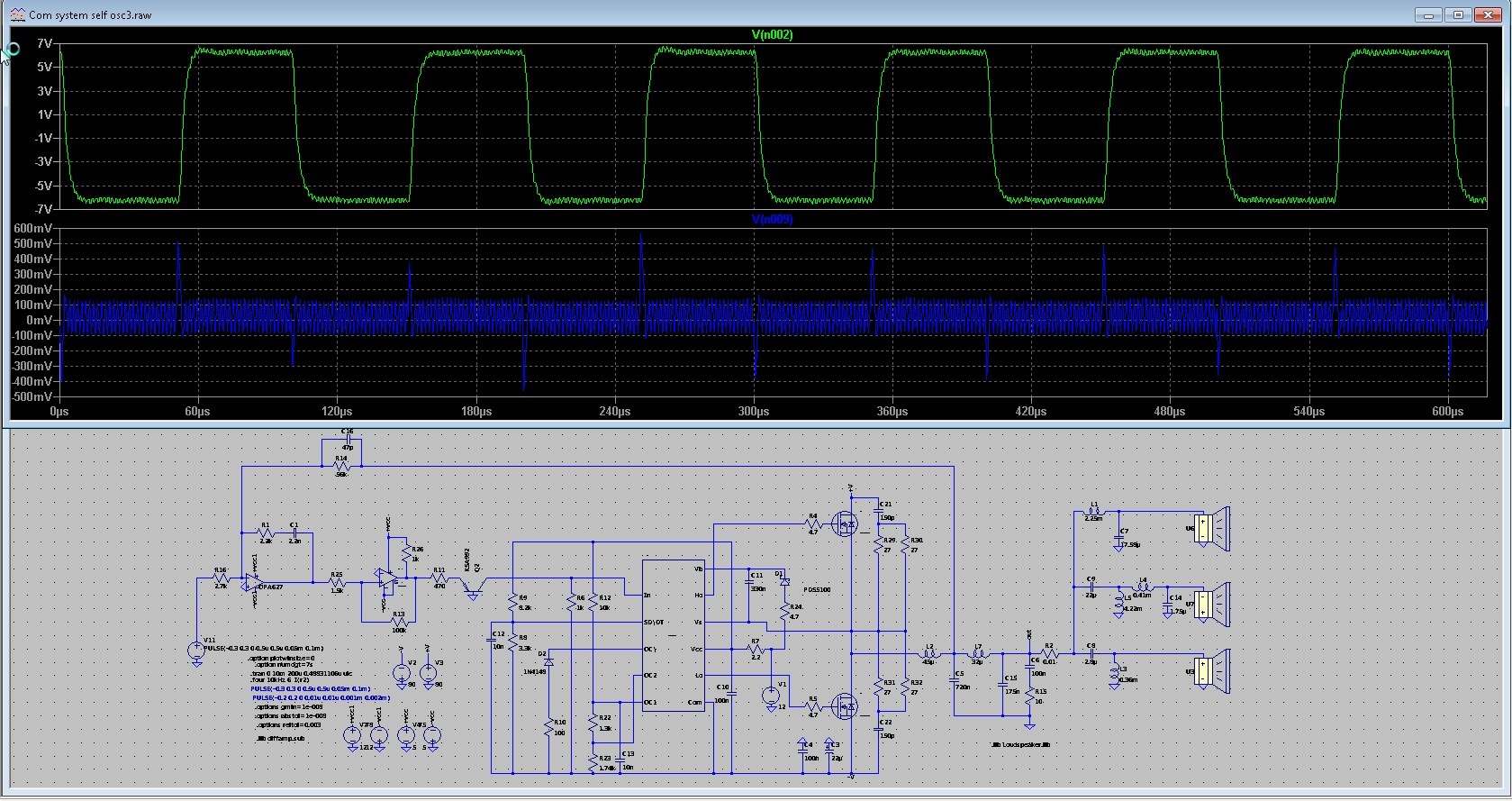
Task: Click resistor R10 100 below D2
Action: point(548,728)
